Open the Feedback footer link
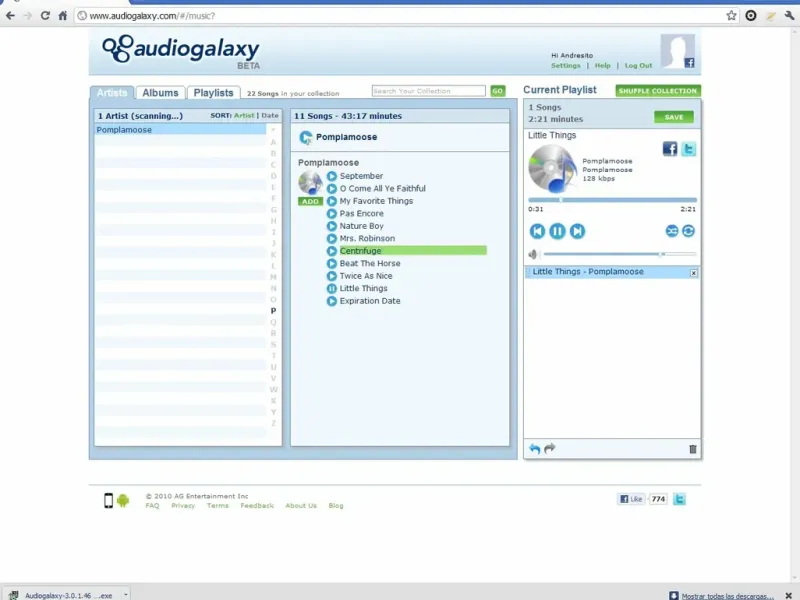This screenshot has width=800, height=600. pos(257,506)
